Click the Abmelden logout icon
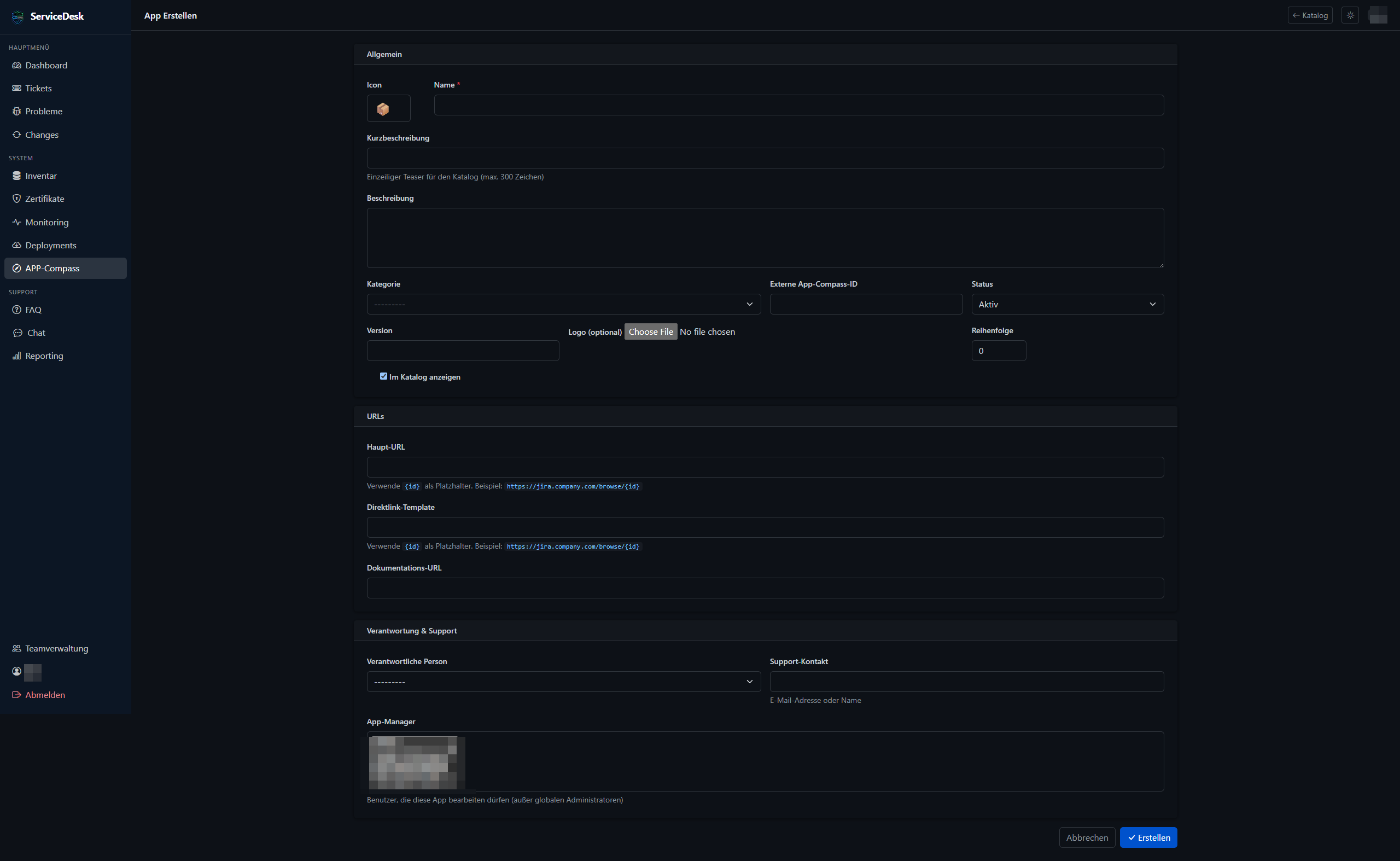The height and width of the screenshot is (861, 1400). (x=16, y=695)
